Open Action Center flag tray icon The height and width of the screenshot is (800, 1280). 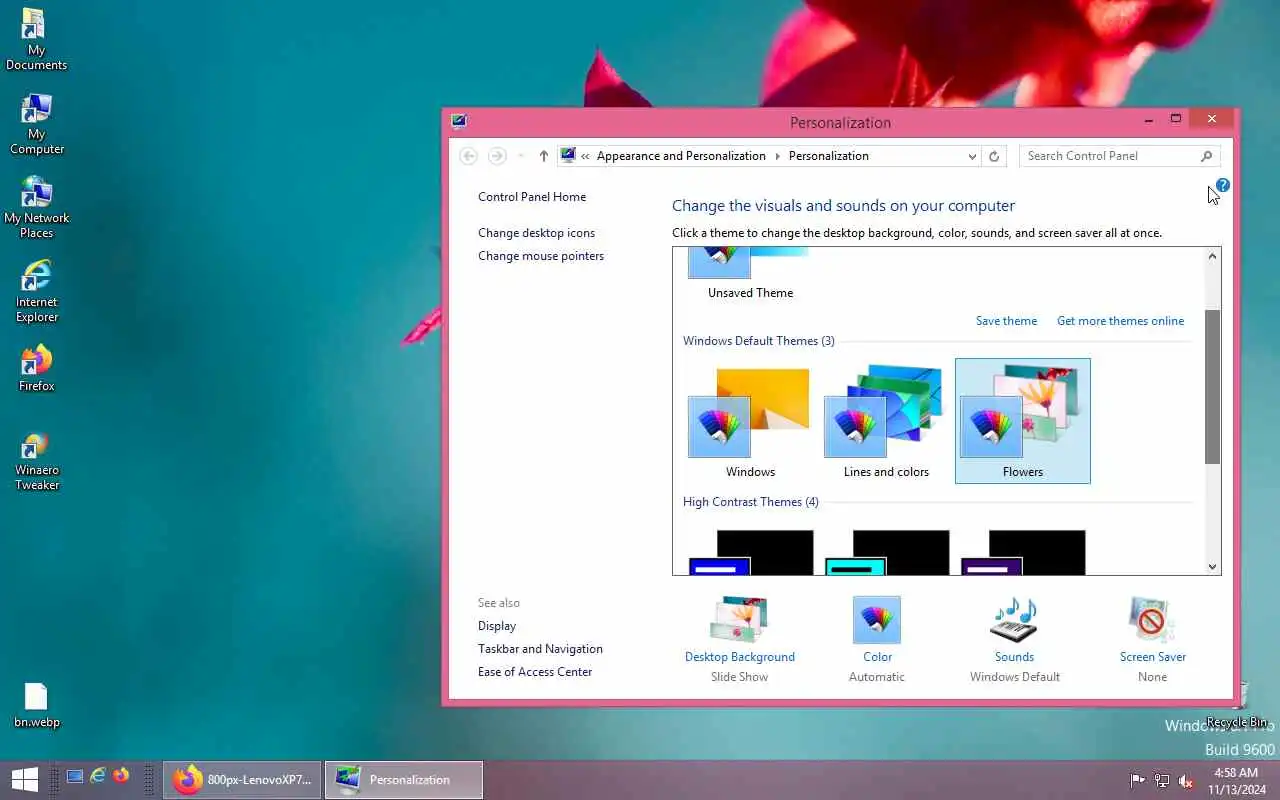[1138, 780]
